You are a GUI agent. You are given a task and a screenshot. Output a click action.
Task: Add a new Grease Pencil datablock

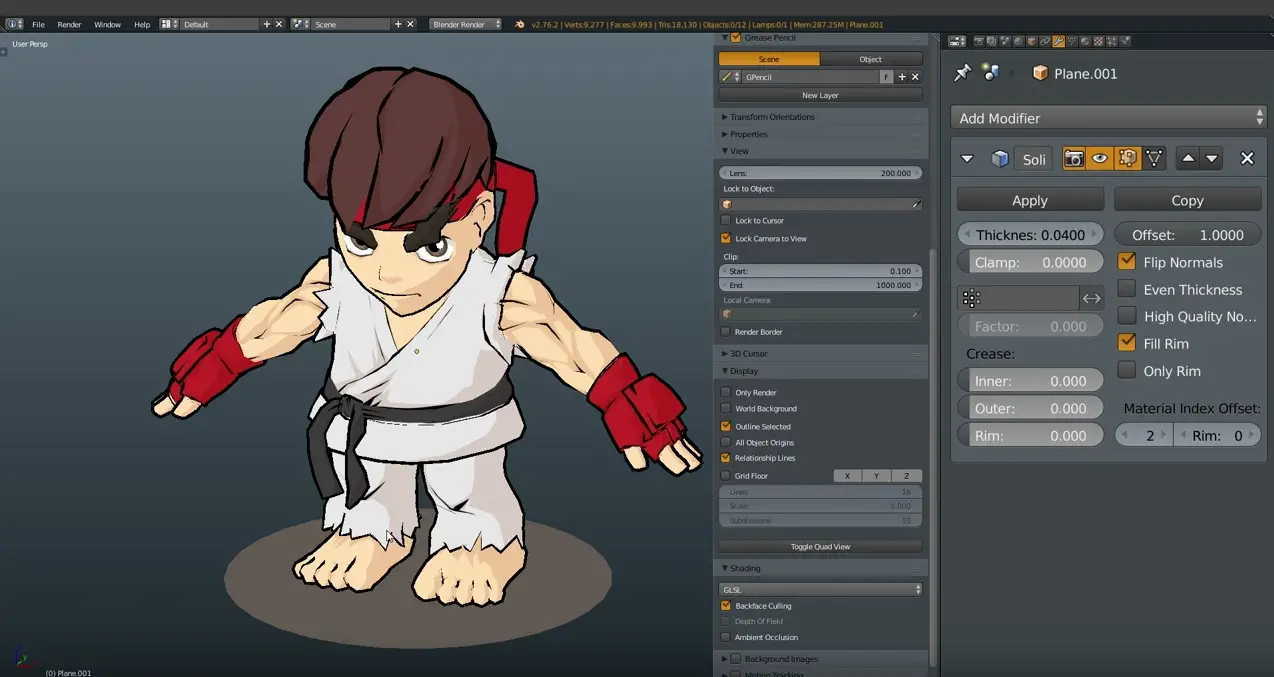pos(902,77)
